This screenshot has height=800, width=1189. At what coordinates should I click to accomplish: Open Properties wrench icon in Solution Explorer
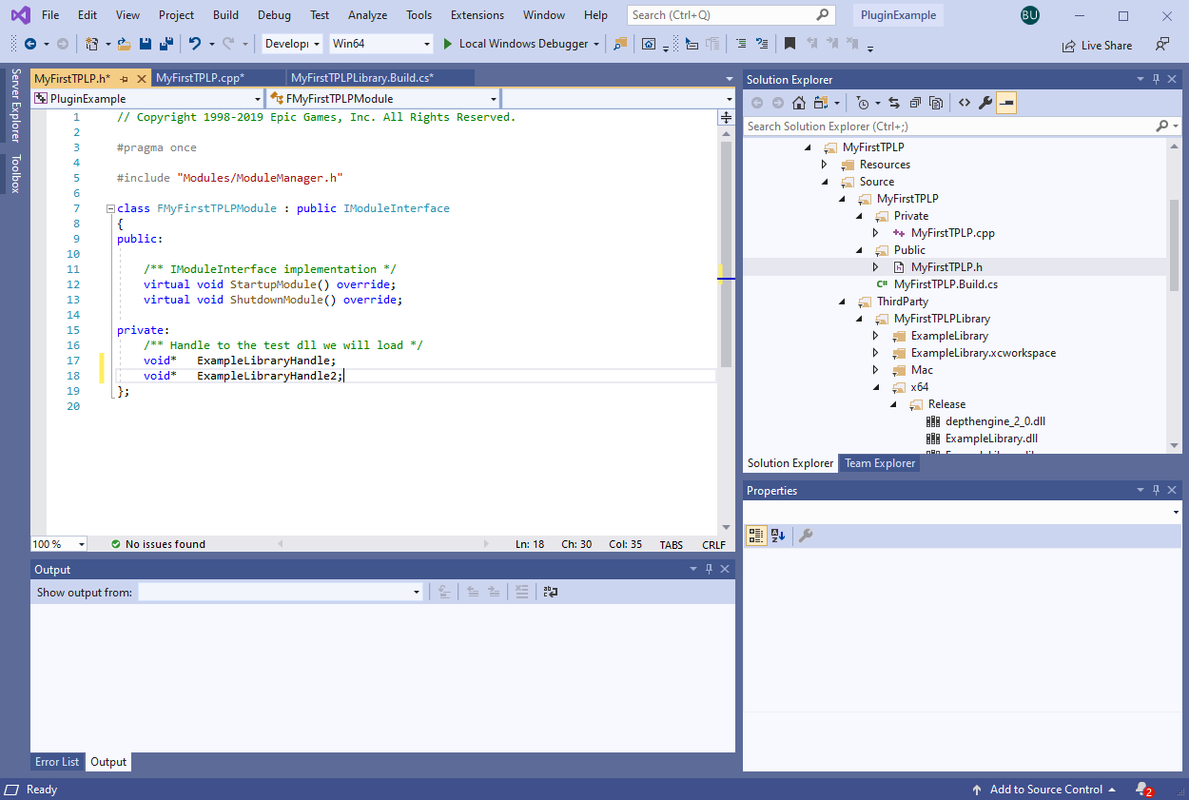[x=985, y=103]
